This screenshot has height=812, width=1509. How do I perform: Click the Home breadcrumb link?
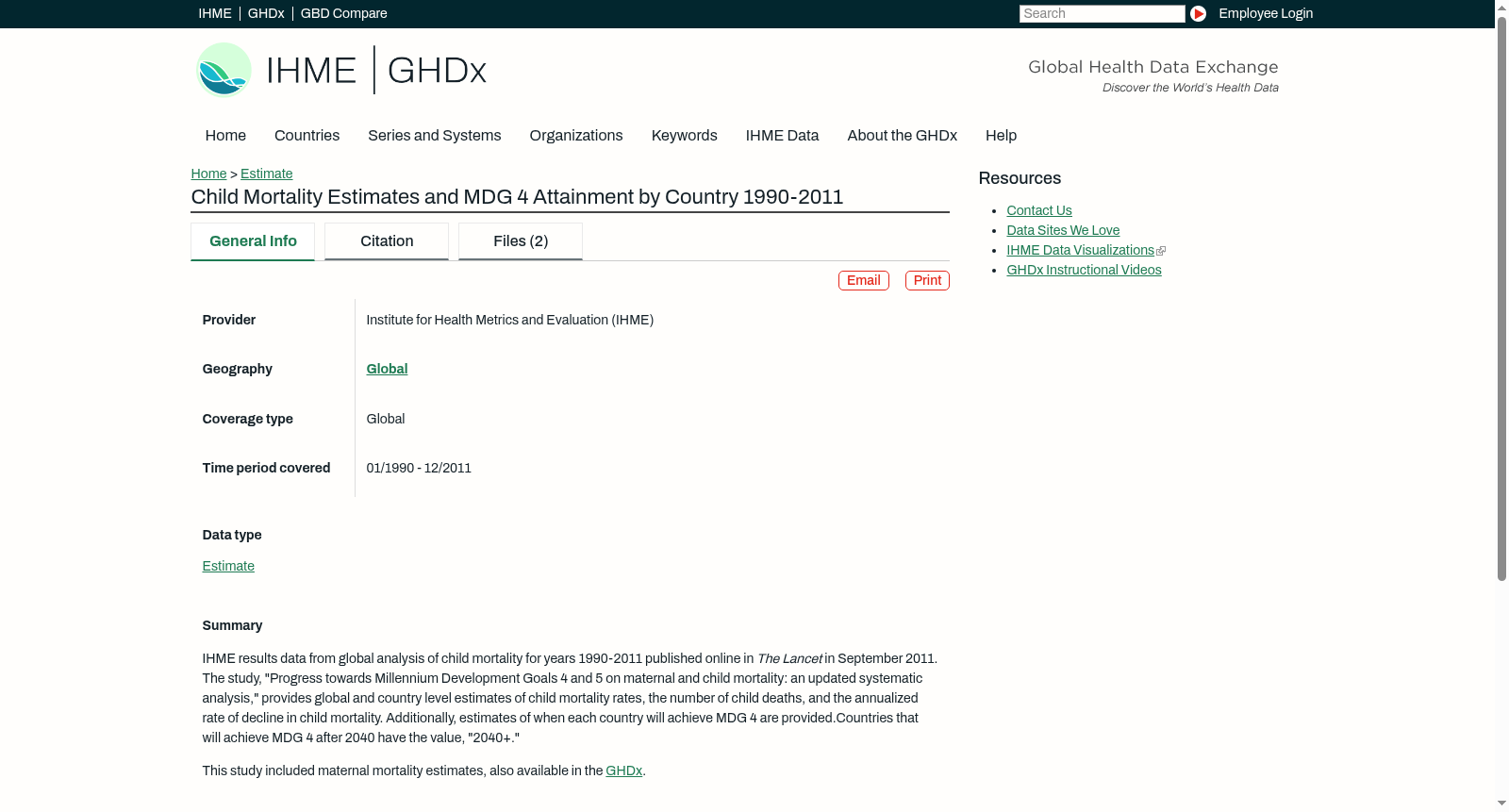click(x=208, y=174)
